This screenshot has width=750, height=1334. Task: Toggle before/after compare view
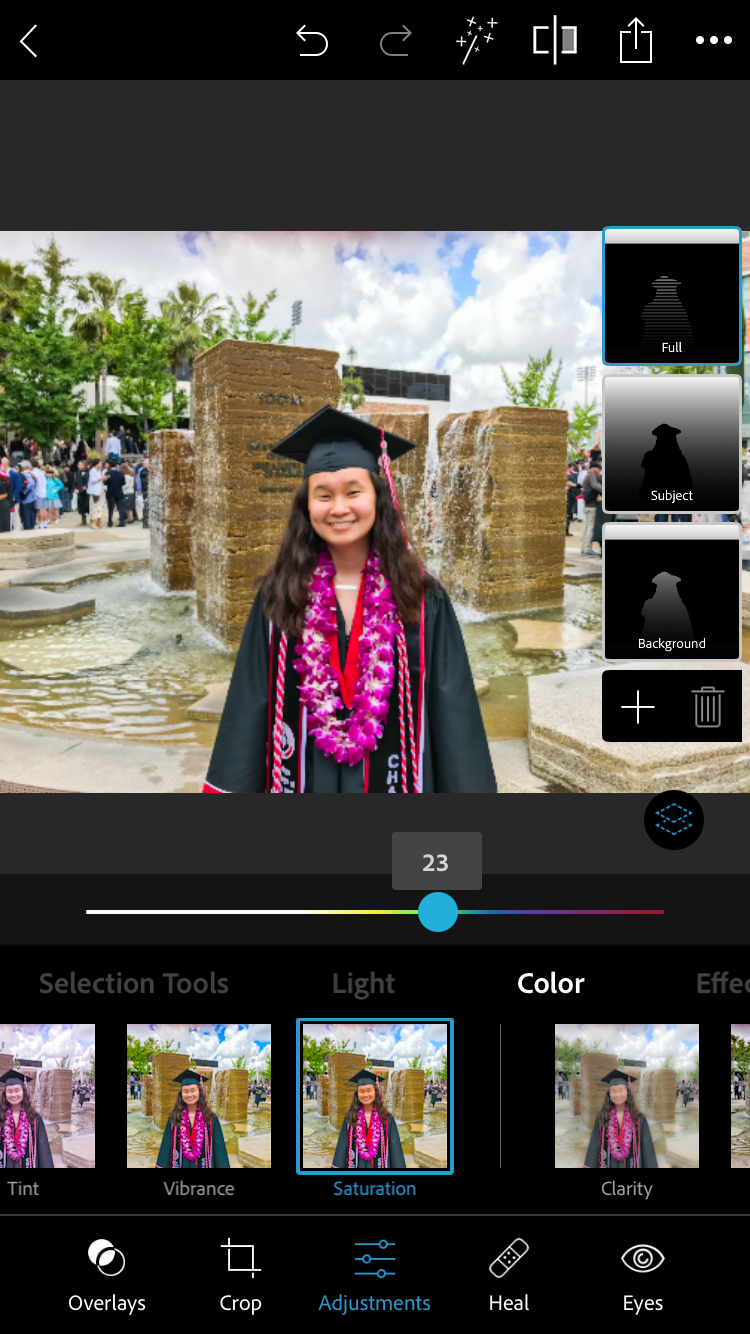pos(555,41)
